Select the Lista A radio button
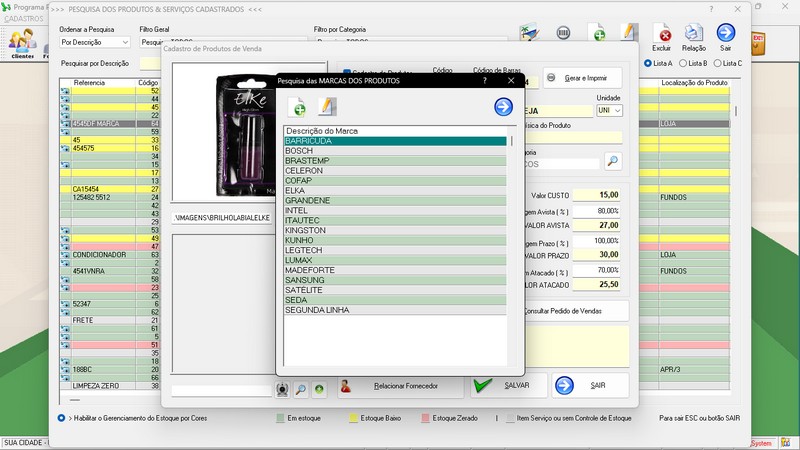Image resolution: width=800 pixels, height=450 pixels. pos(648,63)
